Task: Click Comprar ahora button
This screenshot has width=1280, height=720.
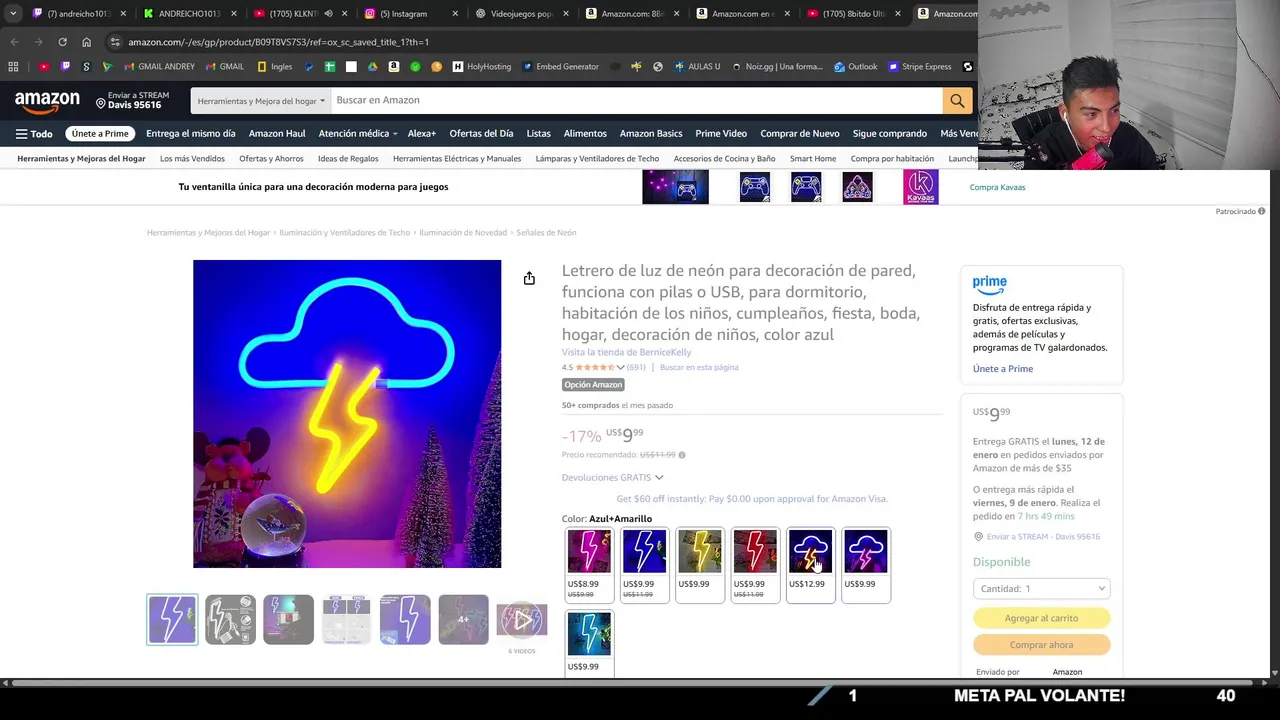Action: 1041,645
